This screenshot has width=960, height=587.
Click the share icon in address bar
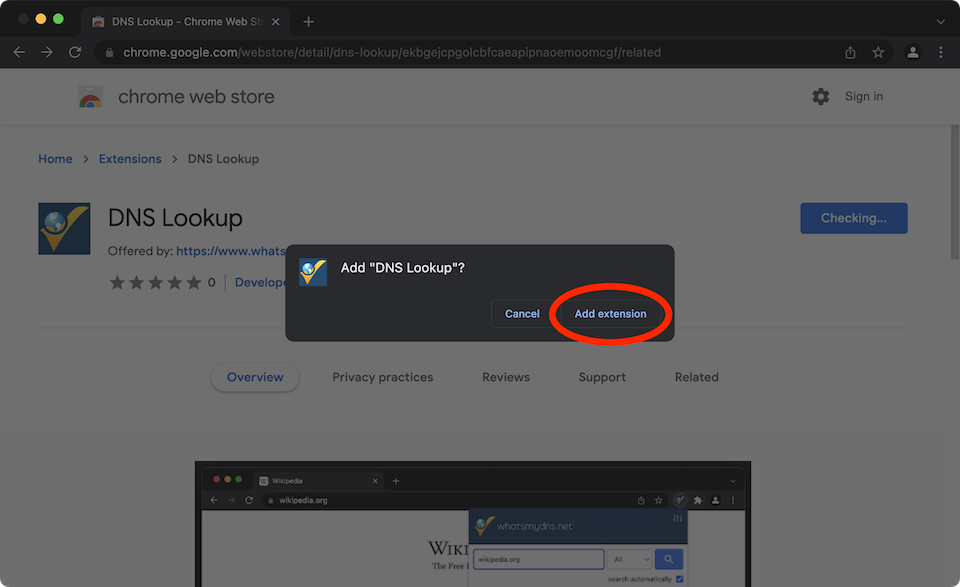[850, 52]
